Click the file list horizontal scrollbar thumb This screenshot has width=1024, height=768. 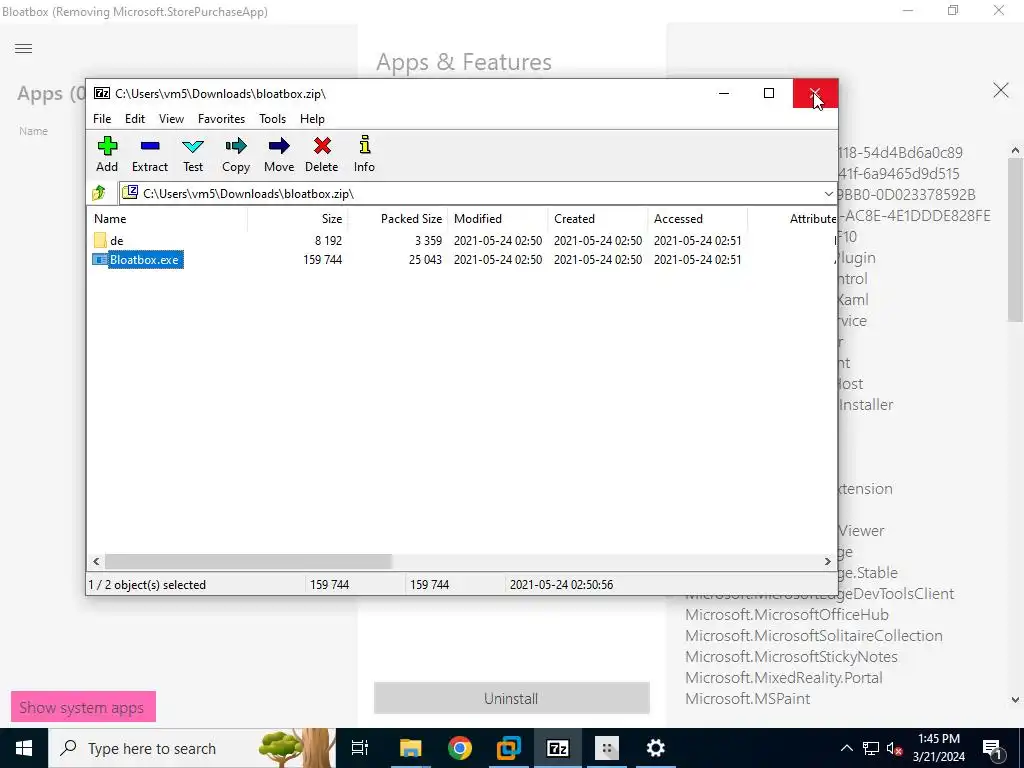248,561
